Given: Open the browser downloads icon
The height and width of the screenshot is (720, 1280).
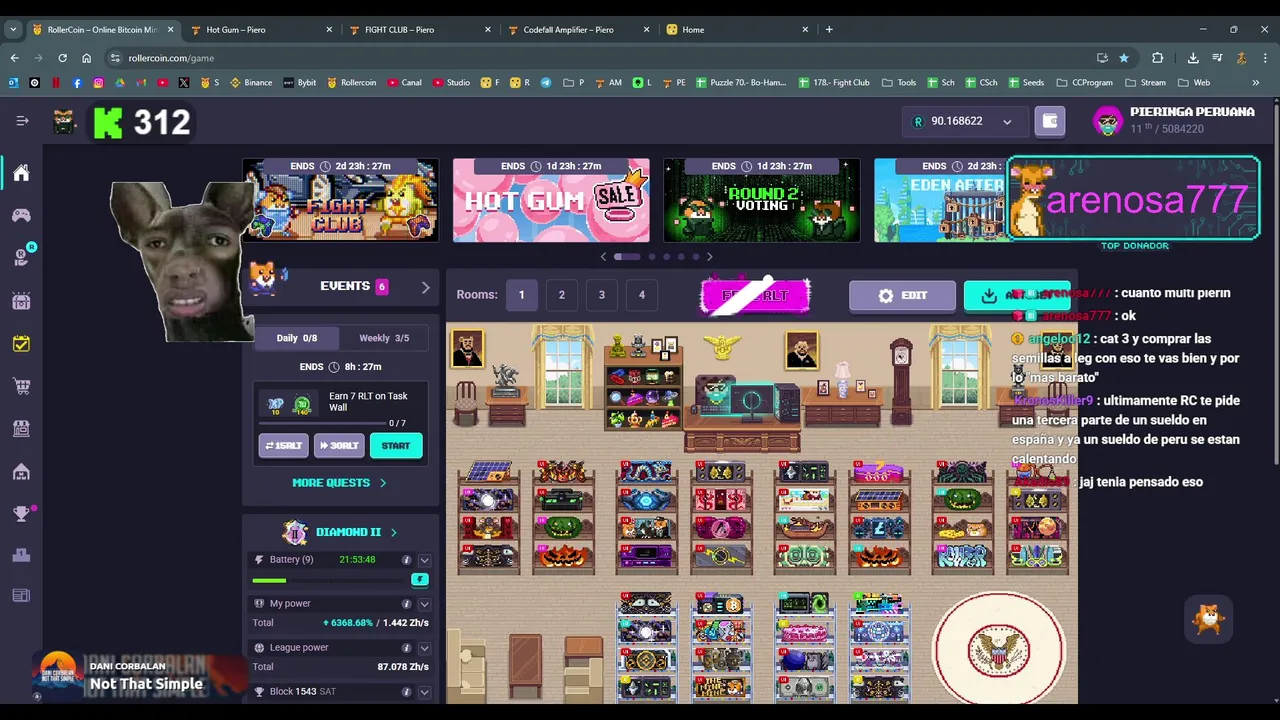Looking at the screenshot, I should (x=1193, y=58).
